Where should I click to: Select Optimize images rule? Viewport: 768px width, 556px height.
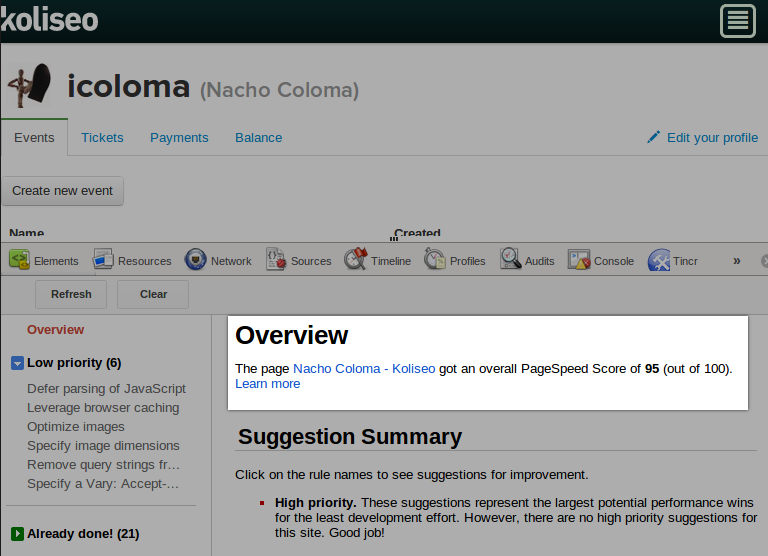[x=76, y=427]
